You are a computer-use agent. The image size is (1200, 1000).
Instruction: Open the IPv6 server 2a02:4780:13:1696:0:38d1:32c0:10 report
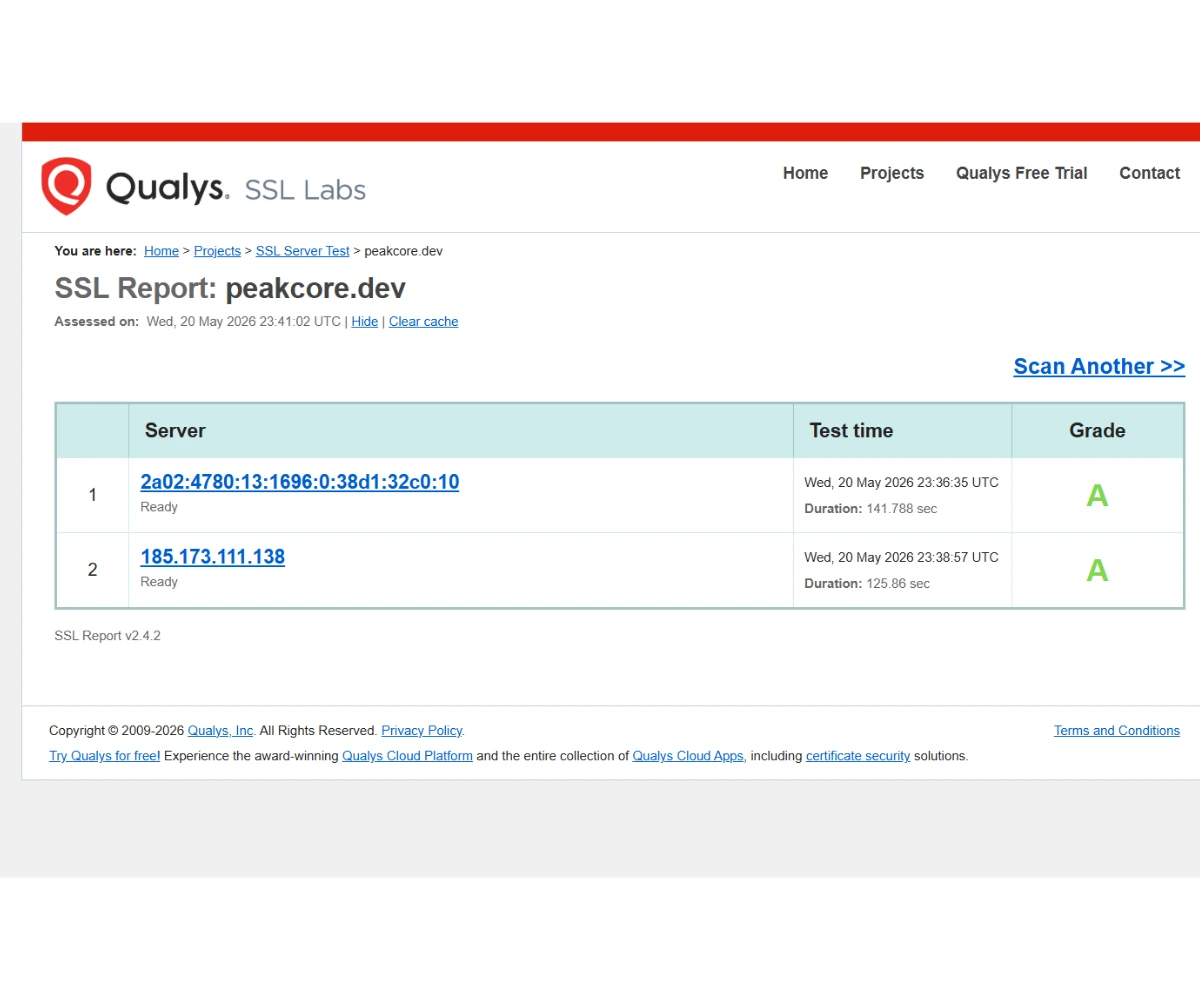pos(300,482)
